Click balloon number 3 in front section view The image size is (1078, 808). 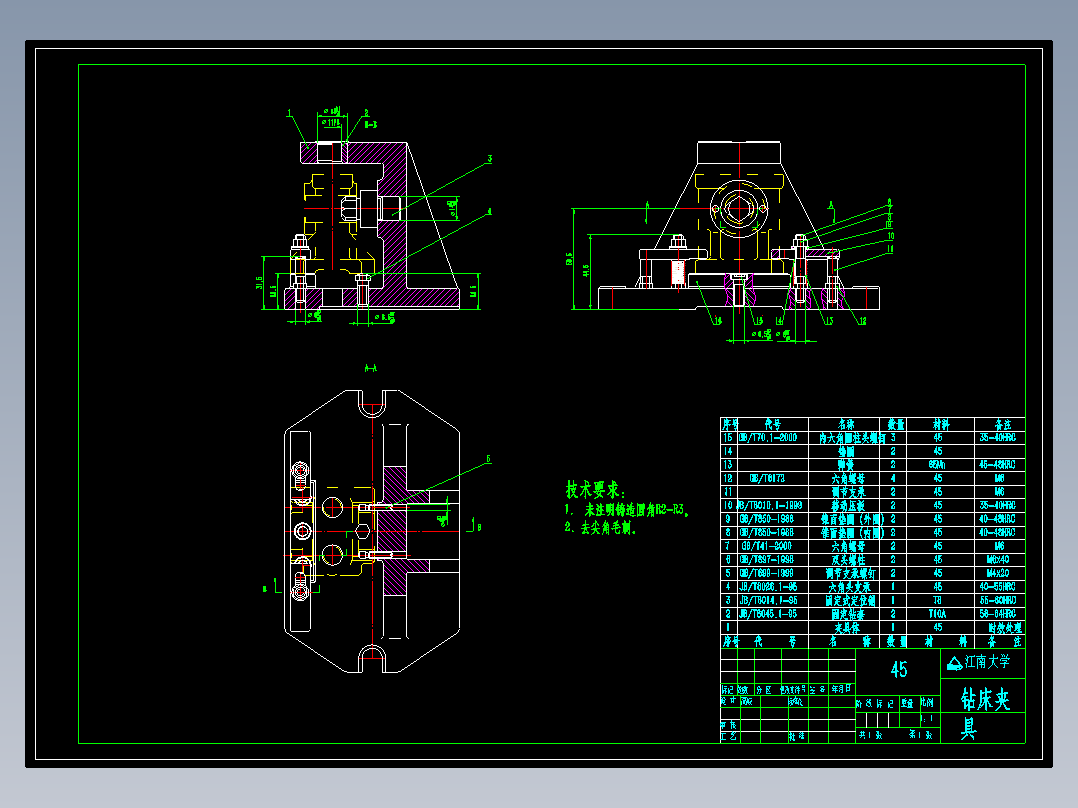click(x=490, y=159)
